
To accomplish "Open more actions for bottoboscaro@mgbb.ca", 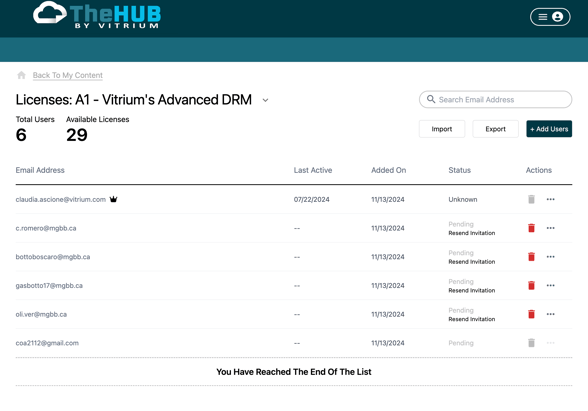I will (550, 257).
